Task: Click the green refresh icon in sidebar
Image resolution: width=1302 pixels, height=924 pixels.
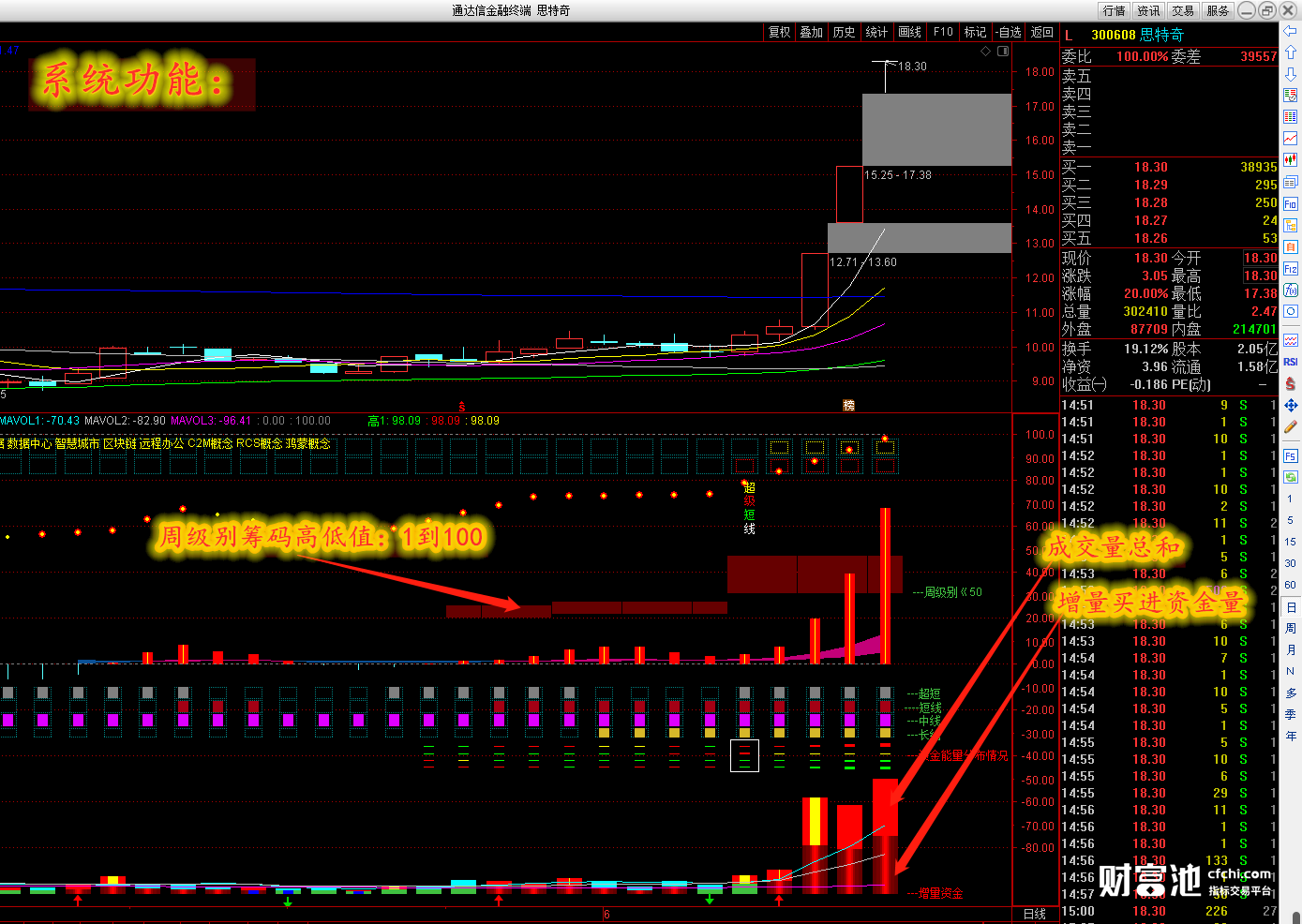Action: point(1291,477)
